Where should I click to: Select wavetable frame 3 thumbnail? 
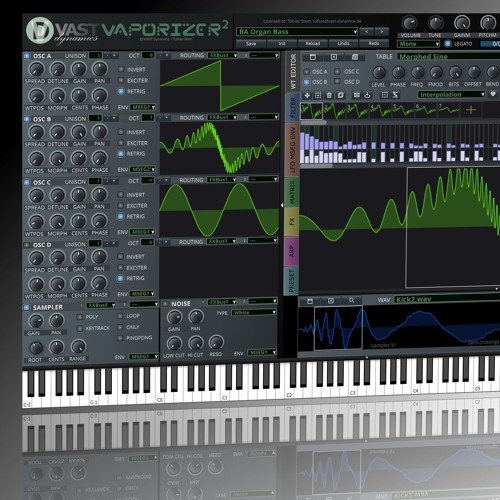[x=357, y=111]
